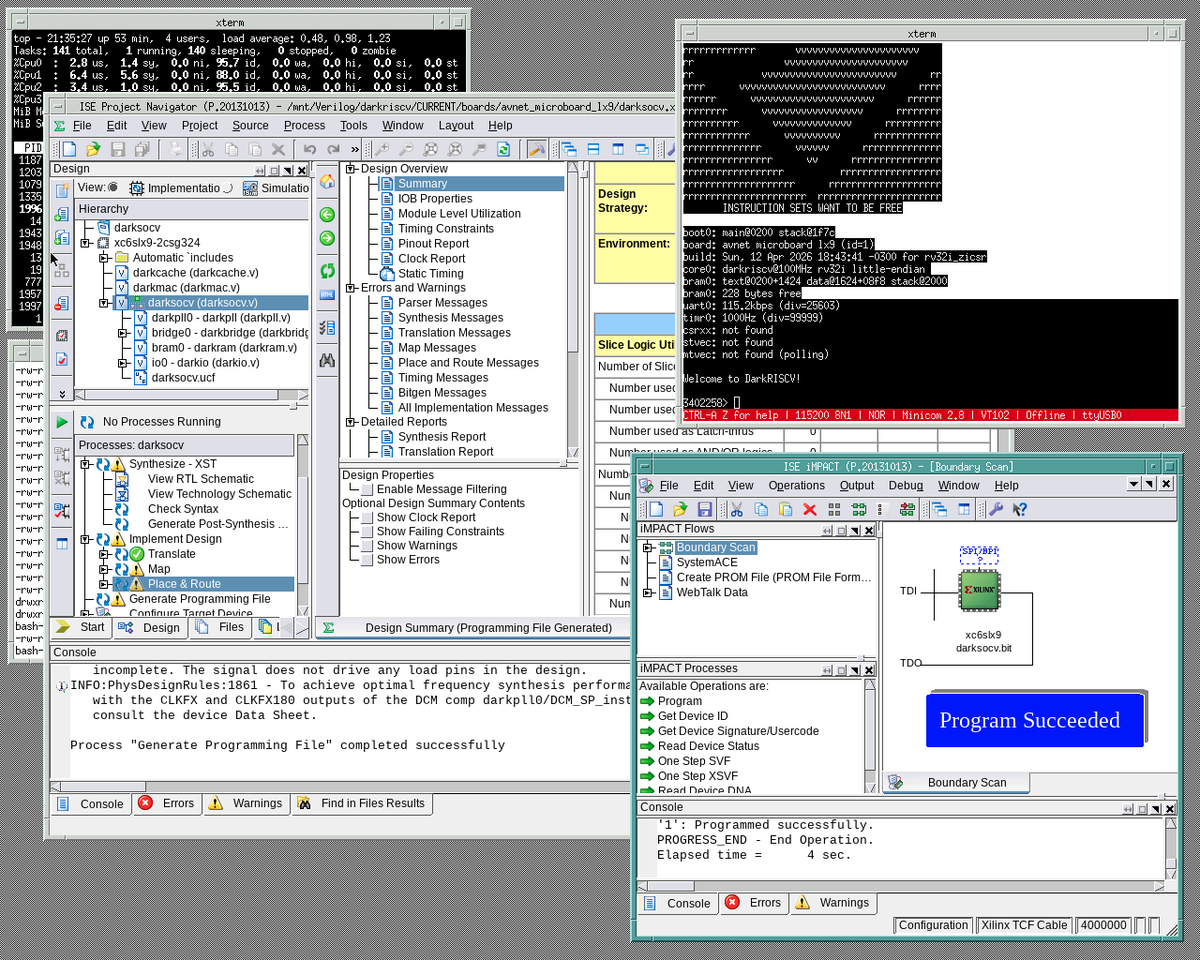
Task: Click the New Source icon in Design sidebar
Action: pyautogui.click(x=62, y=190)
